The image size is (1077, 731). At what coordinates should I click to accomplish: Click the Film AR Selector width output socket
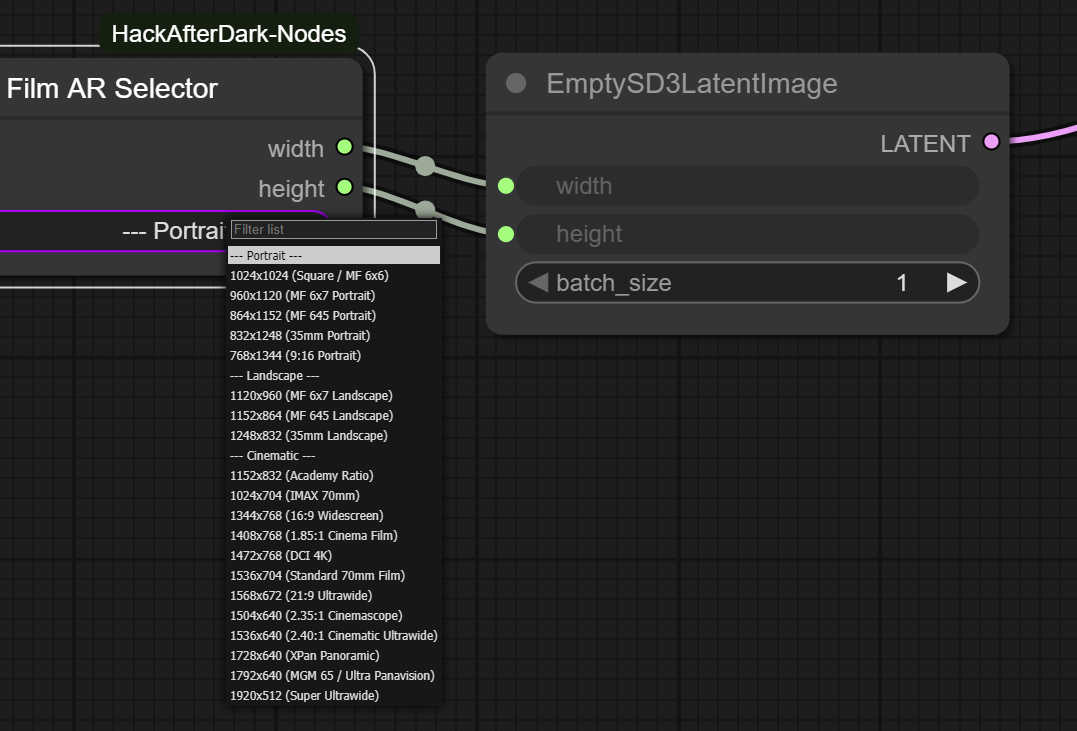tap(344, 147)
